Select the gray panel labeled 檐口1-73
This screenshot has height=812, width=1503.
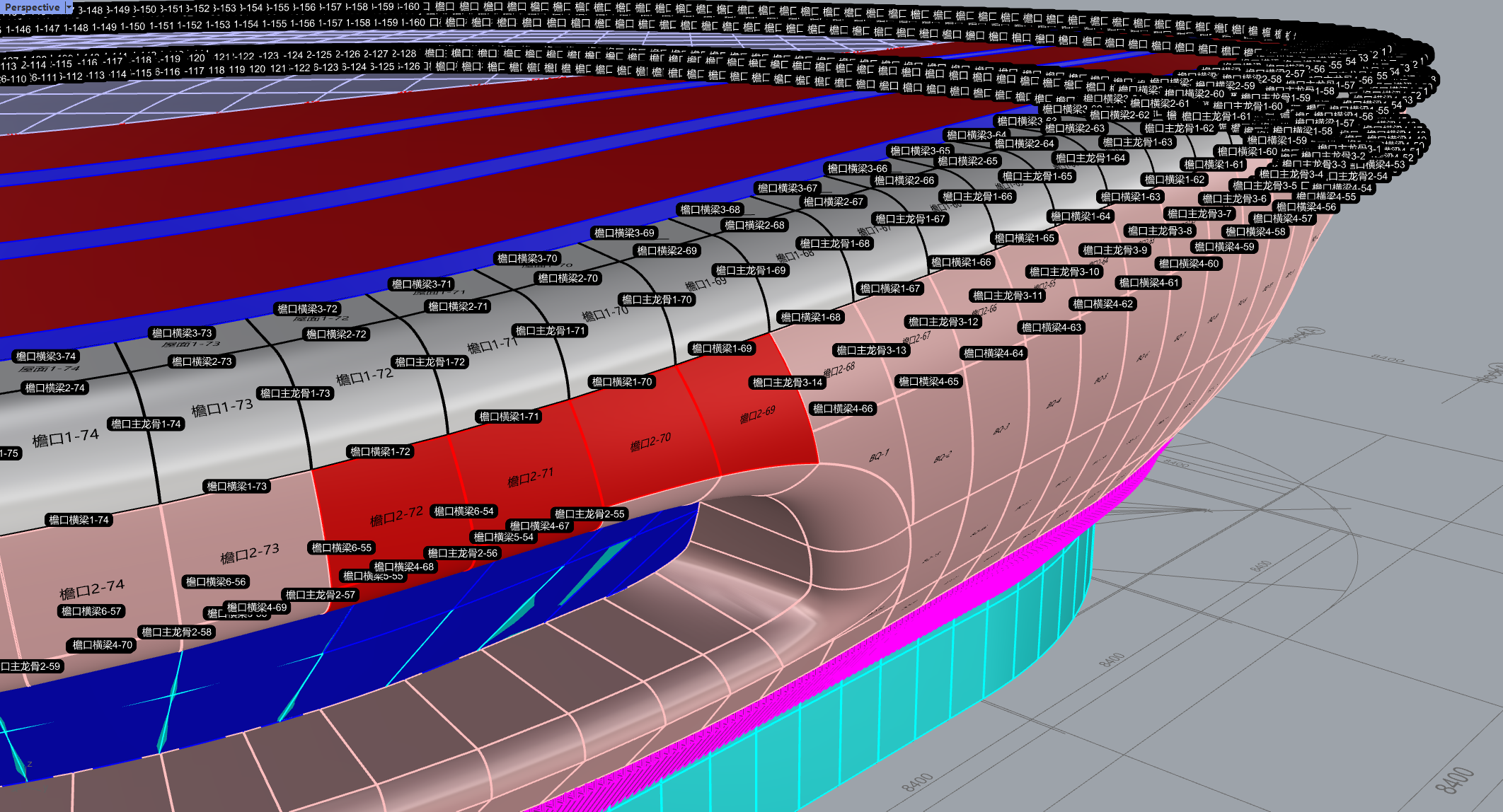(221, 408)
